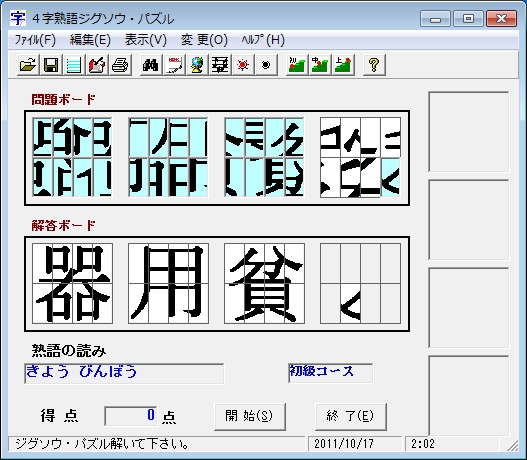
Task: Click the only cyan tile in fourth problem block
Action: tap(391, 177)
